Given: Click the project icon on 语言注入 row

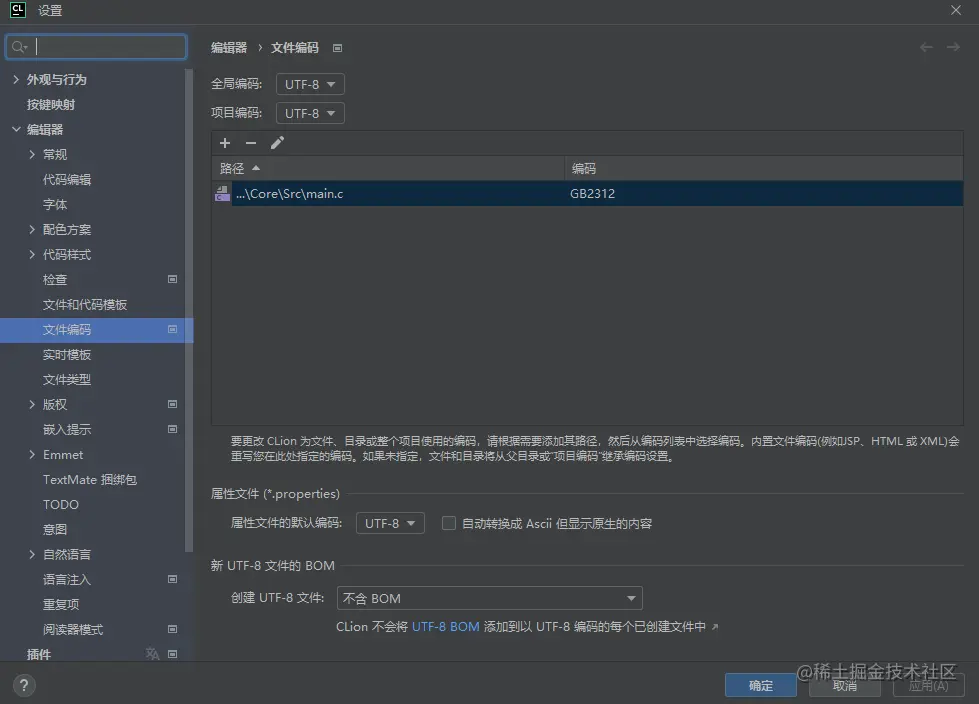Looking at the screenshot, I should 173,579.
